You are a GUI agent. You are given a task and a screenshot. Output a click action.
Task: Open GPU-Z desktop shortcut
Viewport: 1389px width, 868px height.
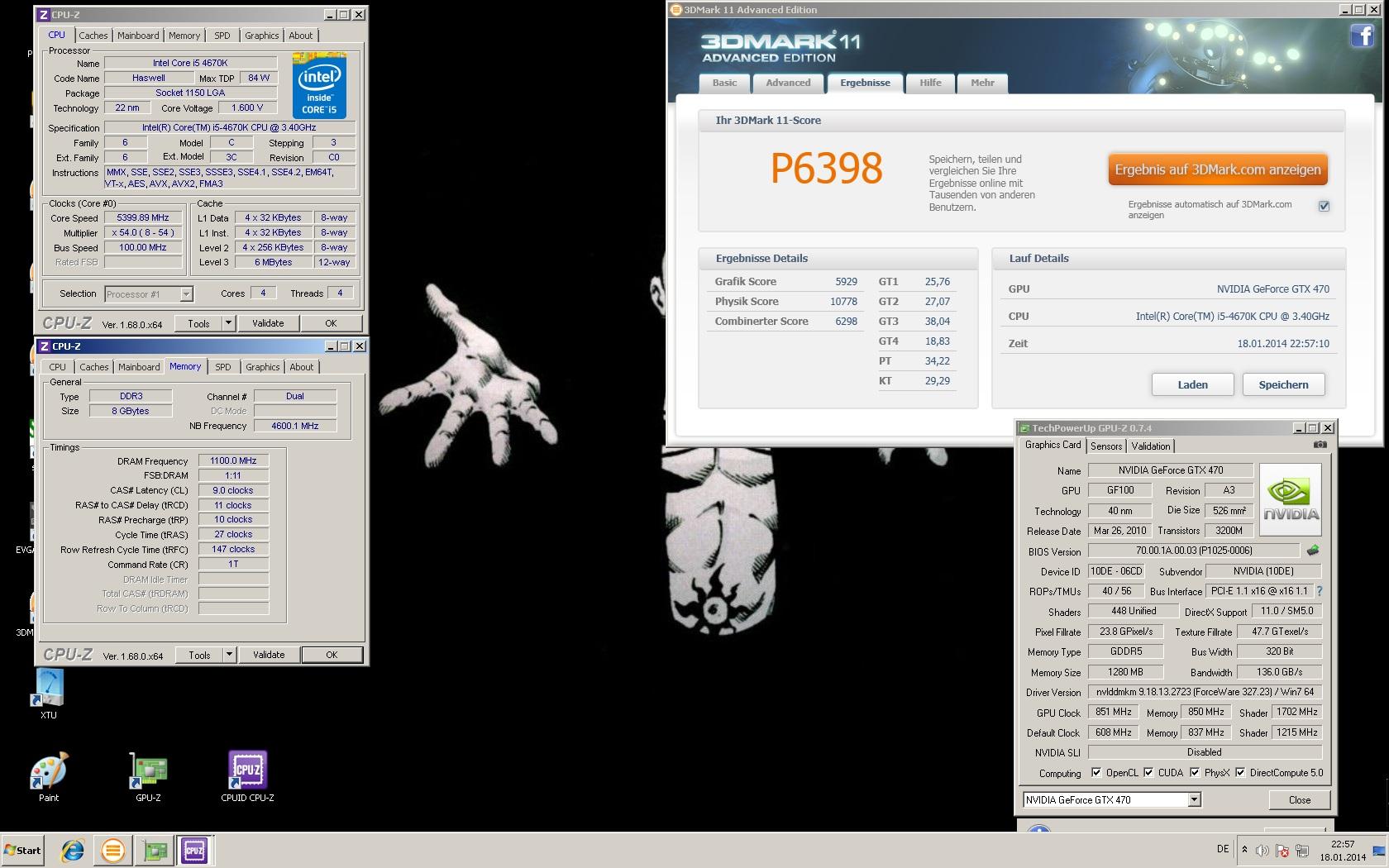pyautogui.click(x=148, y=778)
